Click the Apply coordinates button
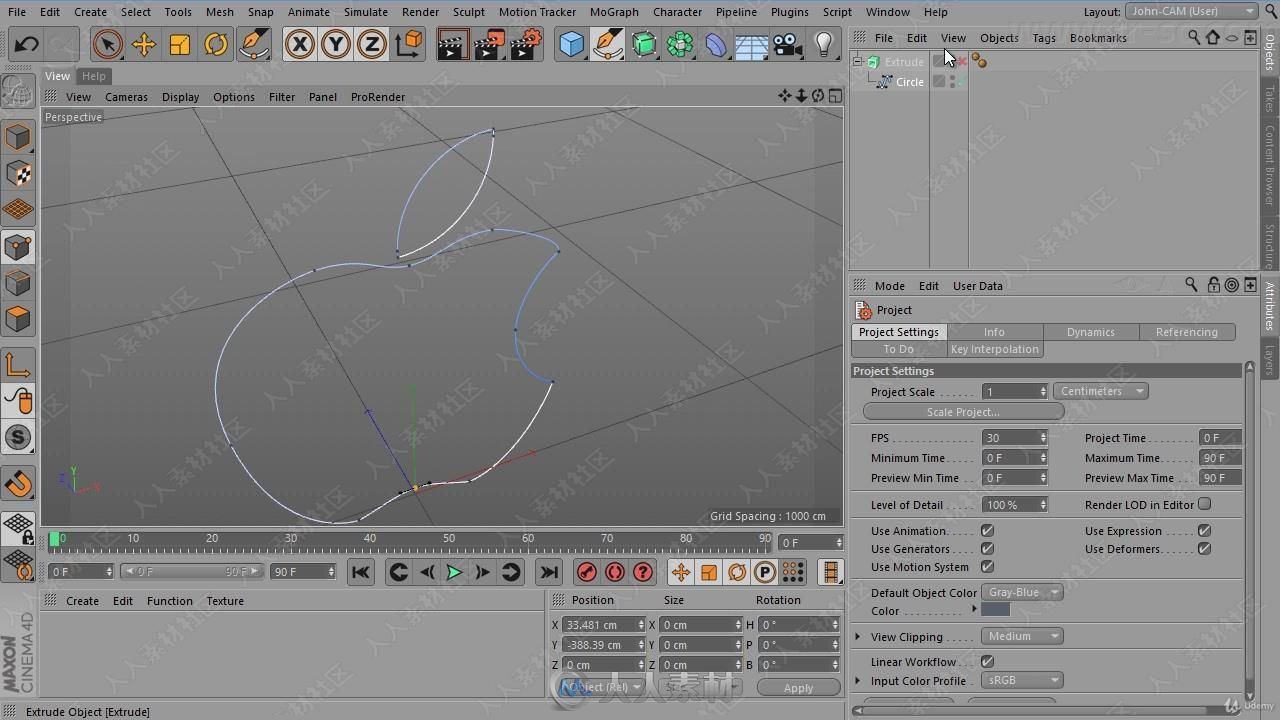 (x=798, y=688)
